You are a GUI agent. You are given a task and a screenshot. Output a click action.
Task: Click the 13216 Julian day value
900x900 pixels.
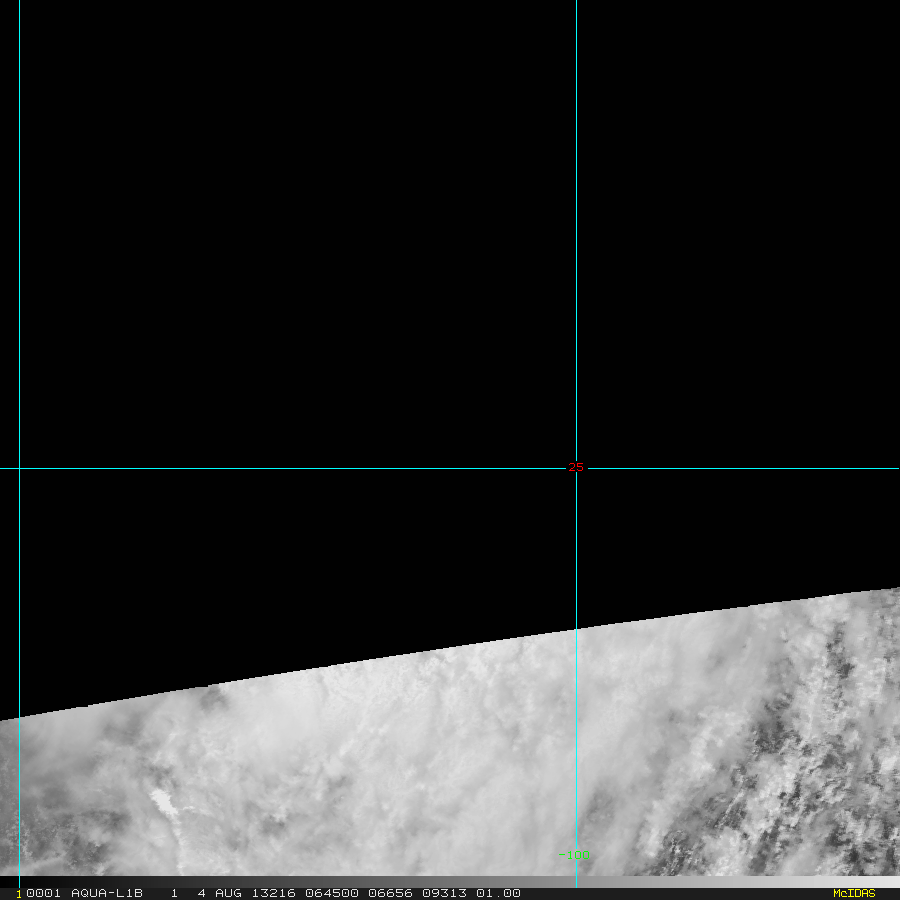point(274,893)
